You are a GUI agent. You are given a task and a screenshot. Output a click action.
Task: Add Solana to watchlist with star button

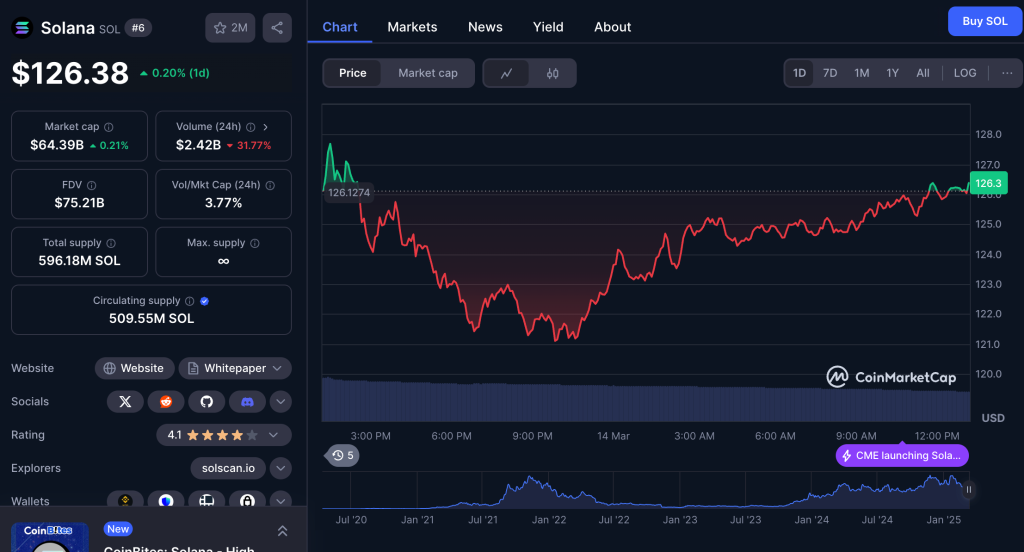tap(230, 28)
